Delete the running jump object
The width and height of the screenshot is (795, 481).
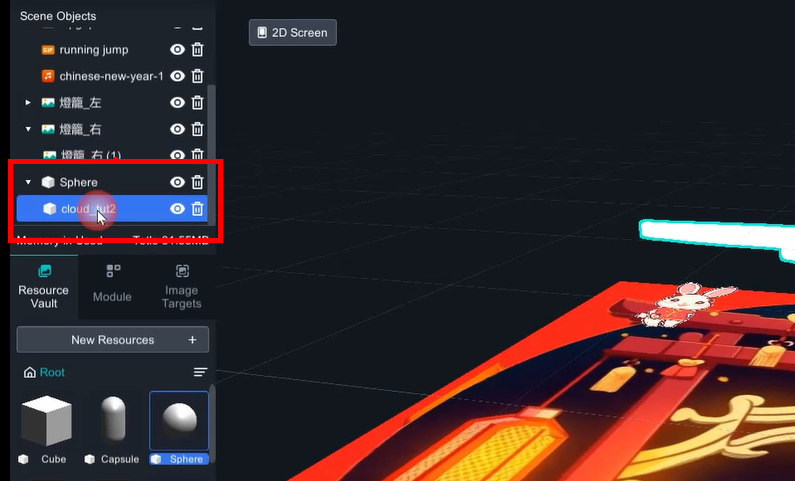[x=198, y=50]
